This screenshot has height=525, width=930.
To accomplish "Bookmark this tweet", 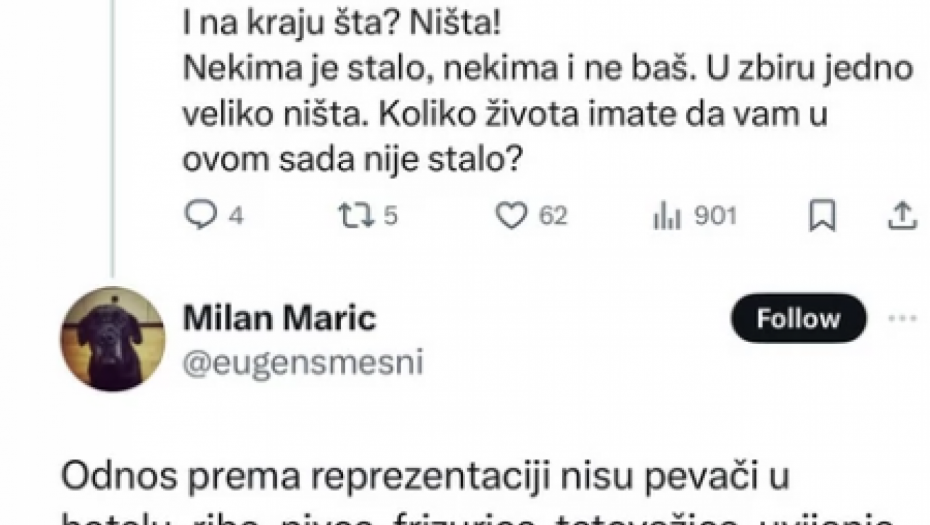I will click(822, 216).
